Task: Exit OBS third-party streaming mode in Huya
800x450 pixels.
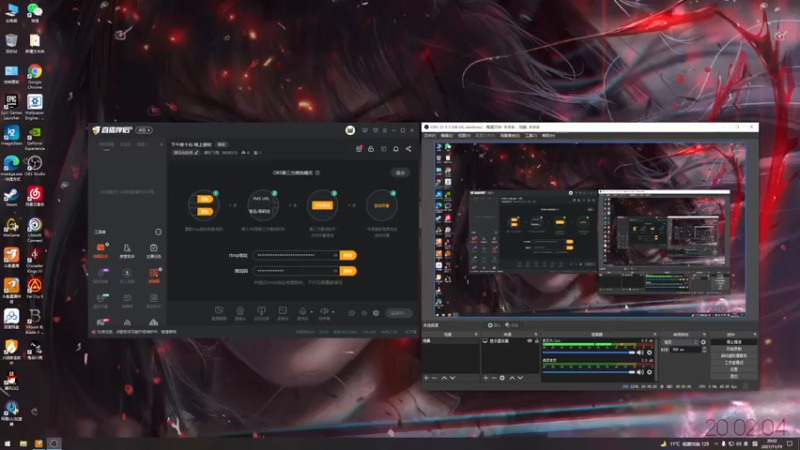Action: click(x=401, y=173)
